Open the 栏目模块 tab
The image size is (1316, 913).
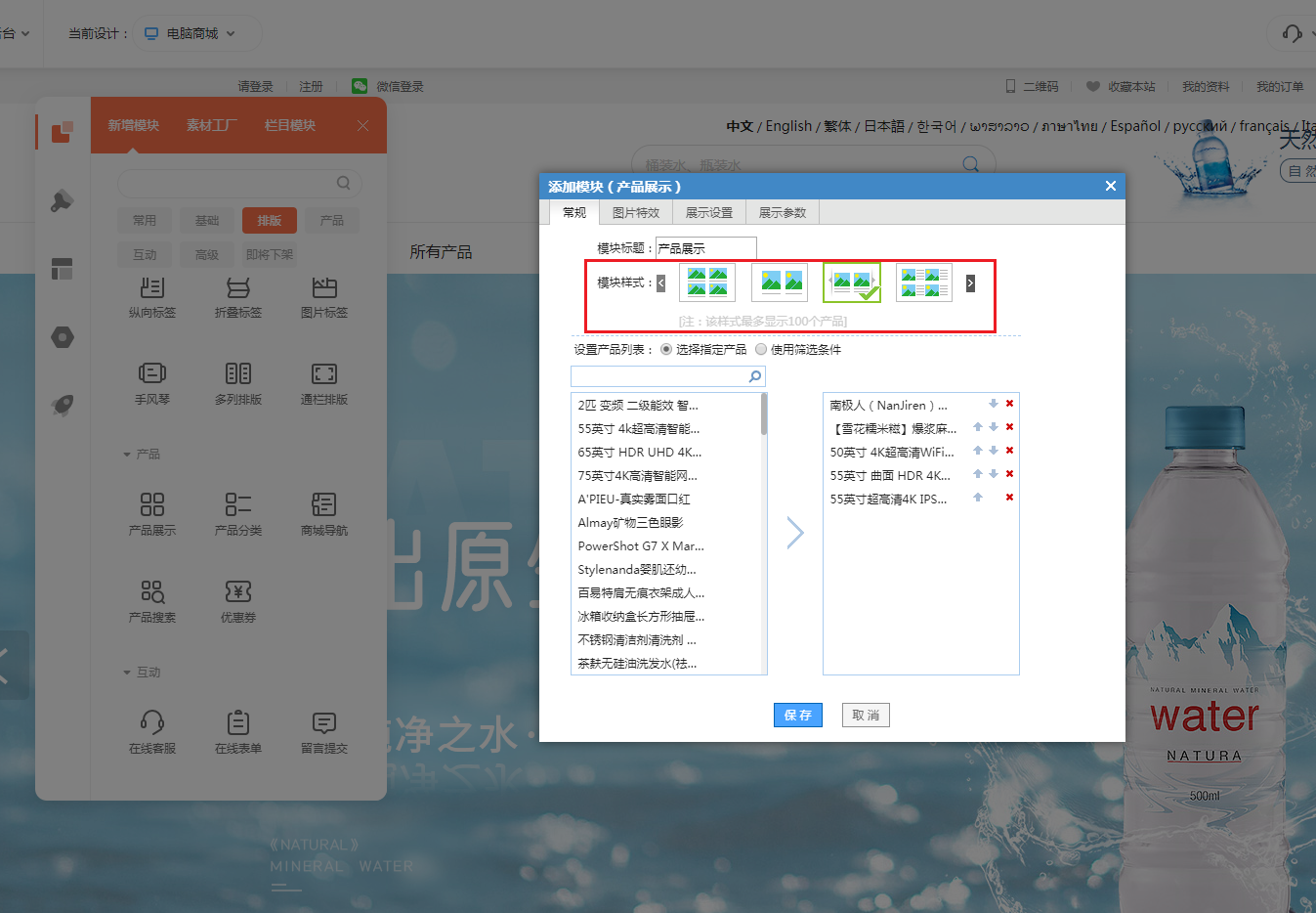(x=289, y=125)
